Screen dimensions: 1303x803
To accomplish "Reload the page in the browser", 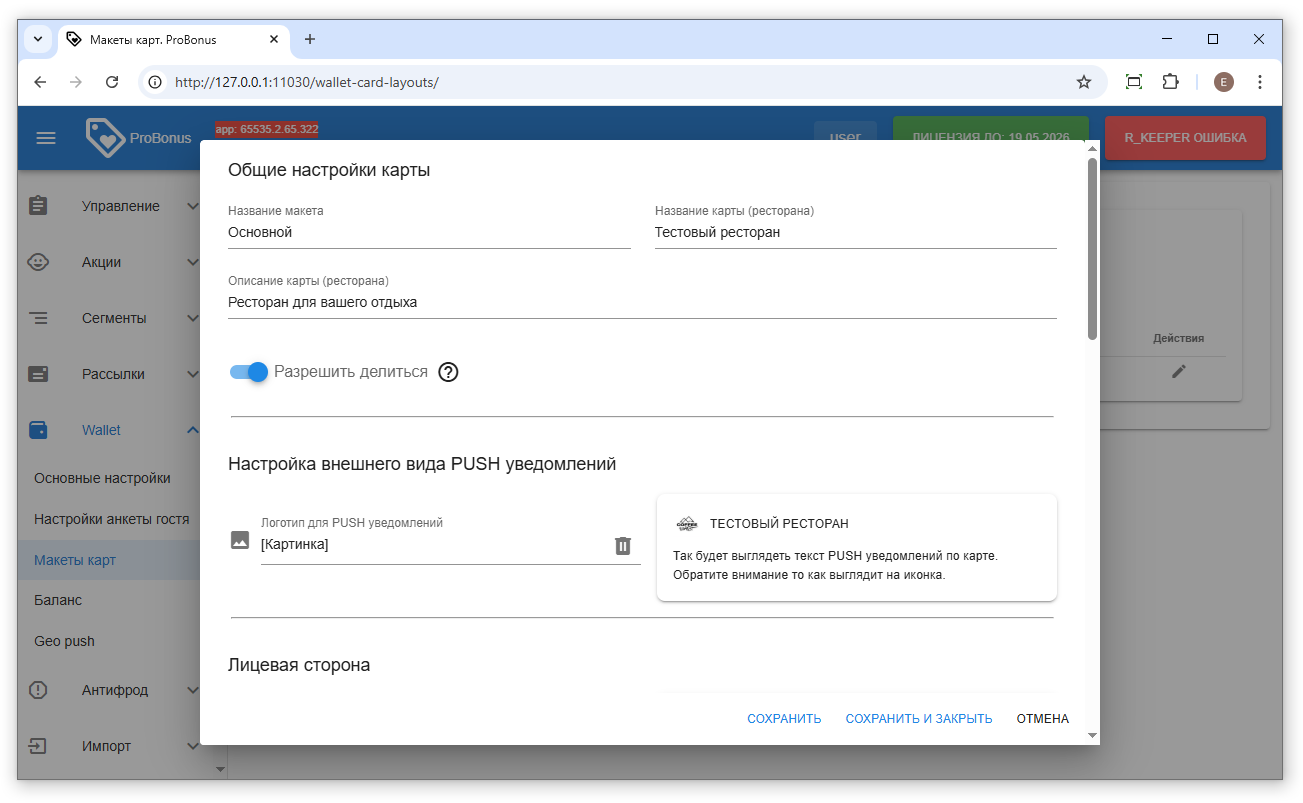I will pyautogui.click(x=112, y=82).
